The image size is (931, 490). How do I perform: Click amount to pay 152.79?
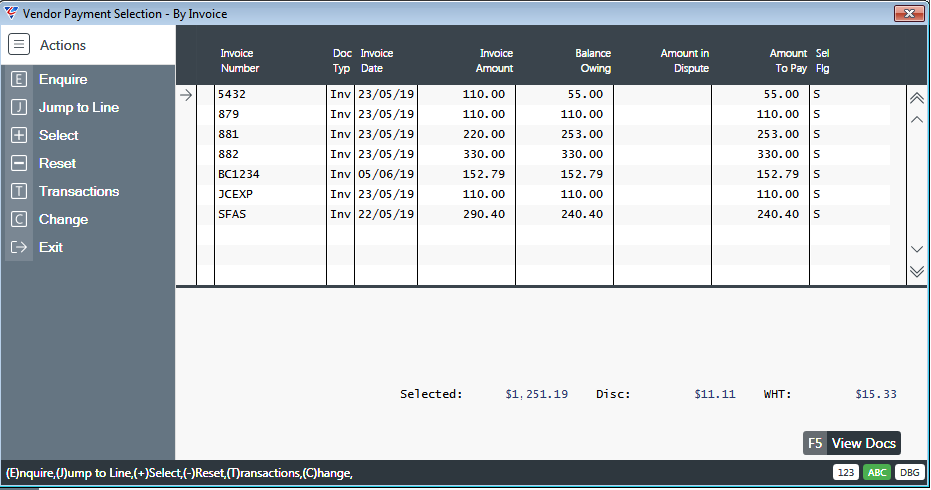(x=778, y=174)
